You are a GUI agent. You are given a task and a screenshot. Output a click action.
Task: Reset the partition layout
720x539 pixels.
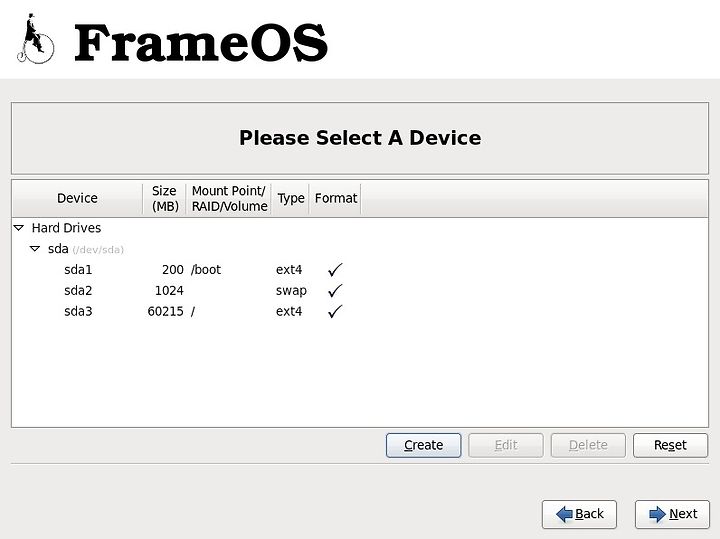click(x=670, y=445)
